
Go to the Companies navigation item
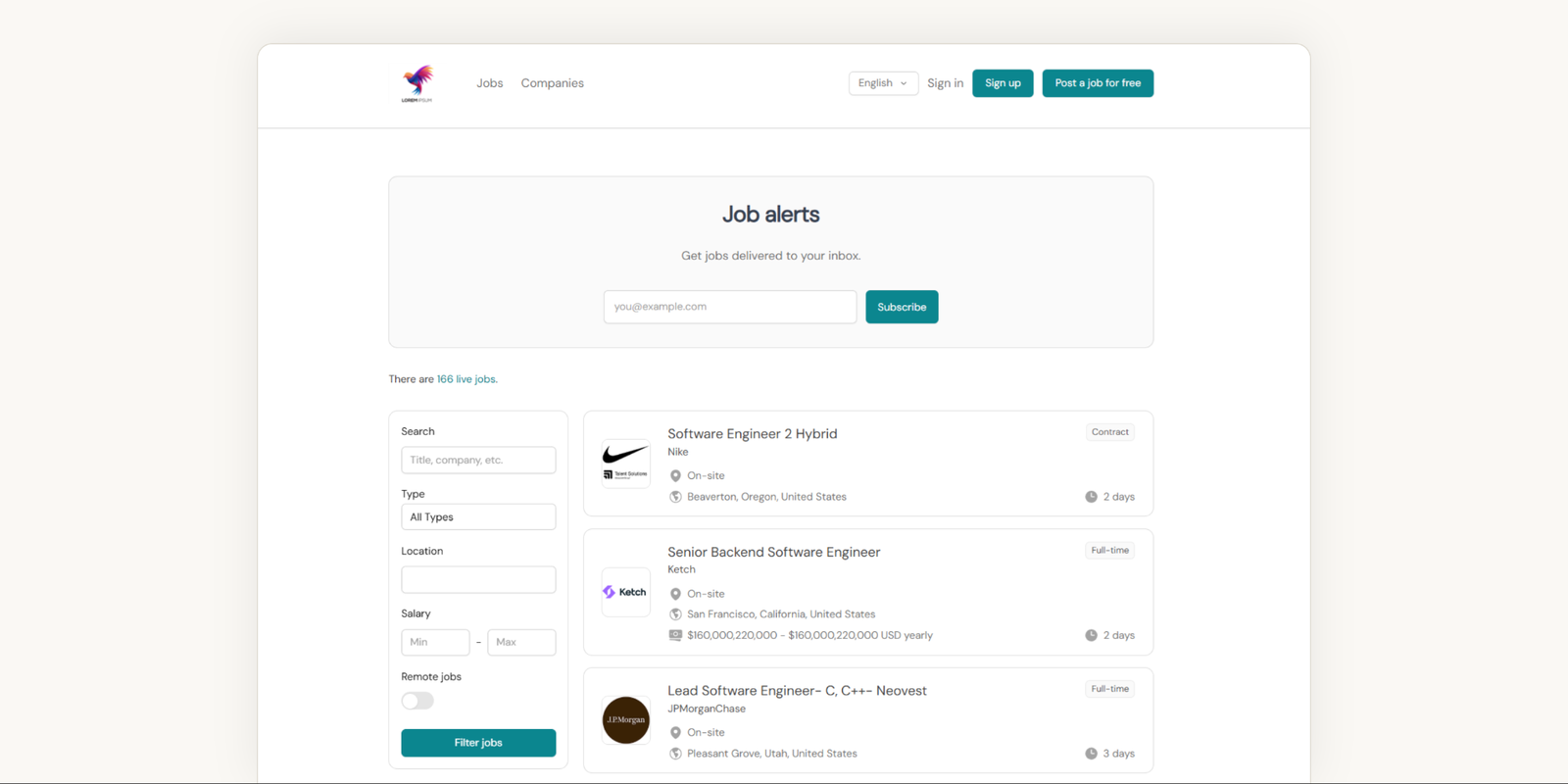click(x=552, y=83)
